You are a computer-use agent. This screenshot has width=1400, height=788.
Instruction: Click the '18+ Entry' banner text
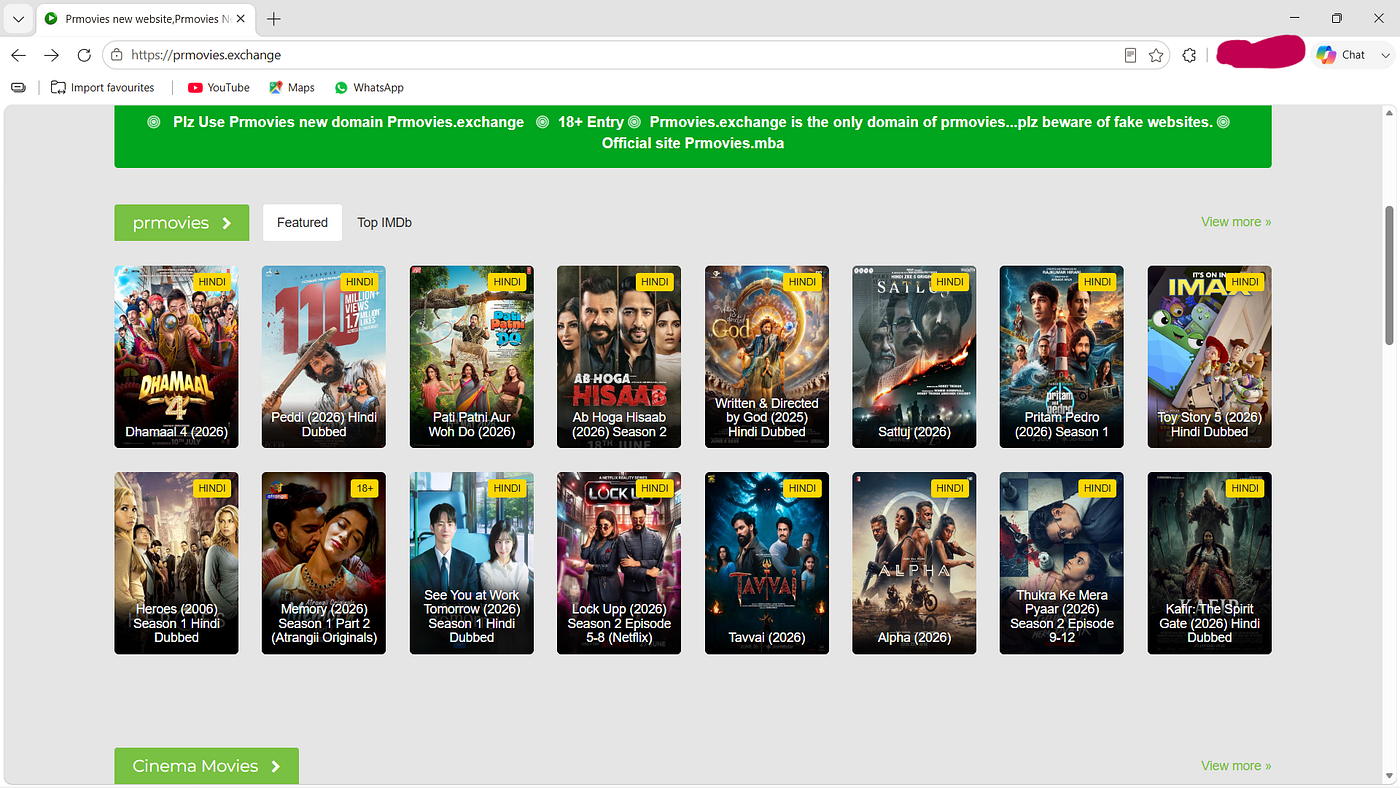click(x=591, y=122)
